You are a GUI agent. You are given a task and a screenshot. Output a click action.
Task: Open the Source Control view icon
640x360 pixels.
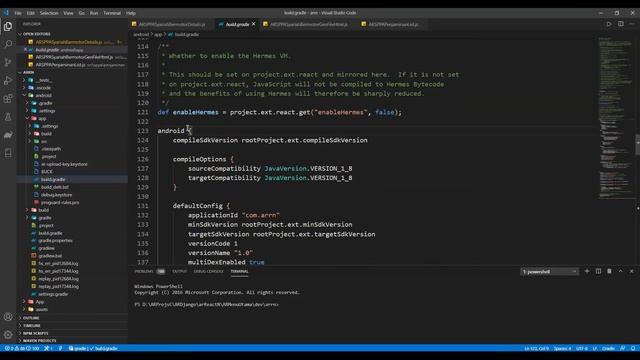[8, 62]
